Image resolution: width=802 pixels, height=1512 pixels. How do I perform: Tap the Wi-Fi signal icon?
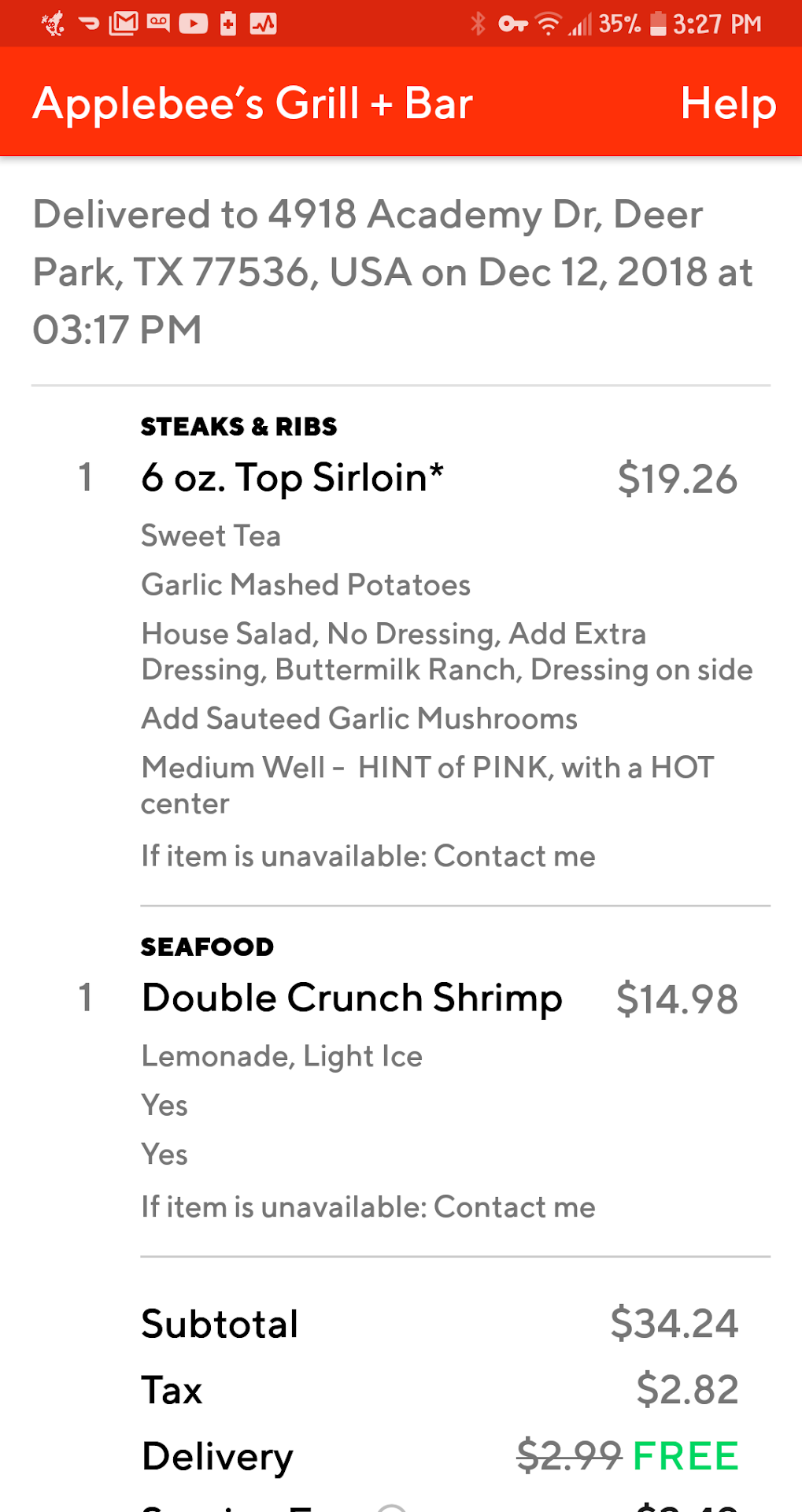click(549, 24)
